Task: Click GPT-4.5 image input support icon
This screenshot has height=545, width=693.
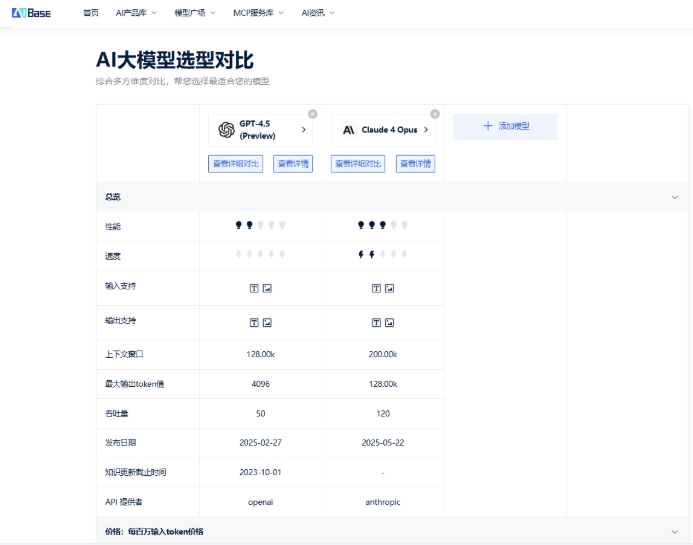Action: click(267, 289)
